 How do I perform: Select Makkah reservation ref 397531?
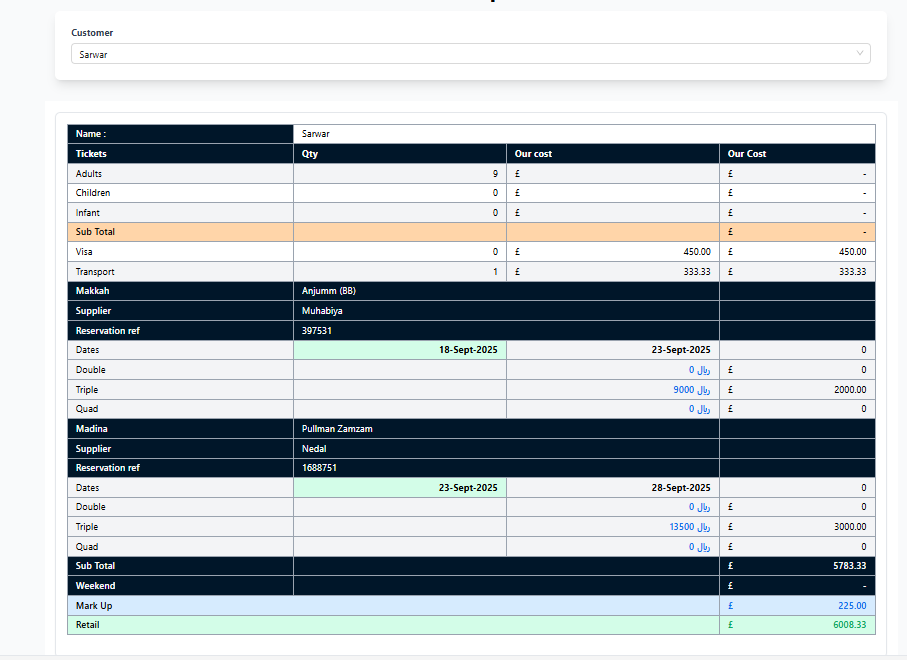pyautogui.click(x=317, y=330)
